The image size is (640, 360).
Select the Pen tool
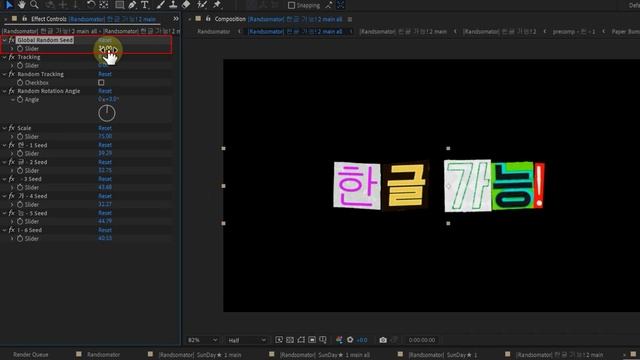pos(132,5)
